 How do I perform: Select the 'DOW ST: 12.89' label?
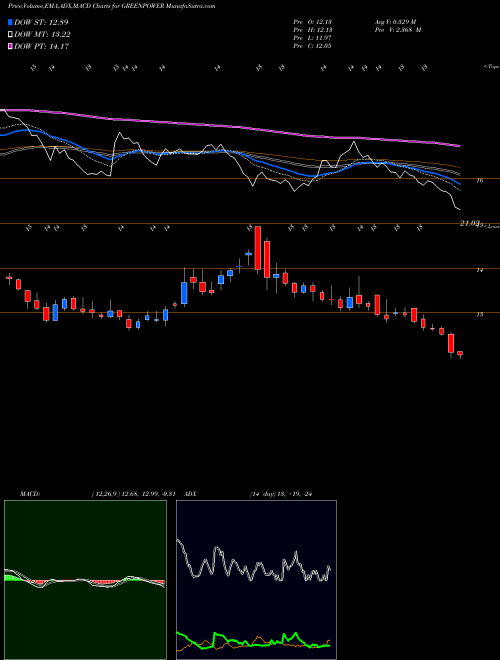tap(41, 22)
